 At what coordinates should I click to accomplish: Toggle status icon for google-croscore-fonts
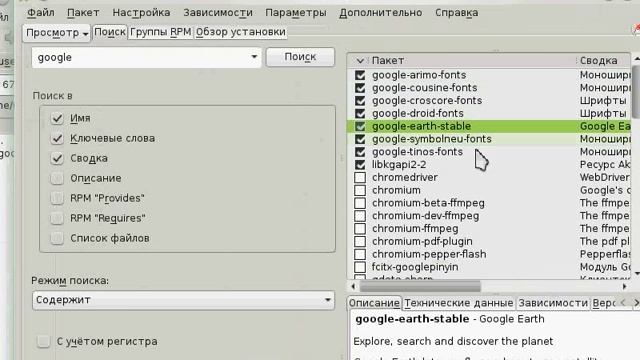pyautogui.click(x=360, y=101)
